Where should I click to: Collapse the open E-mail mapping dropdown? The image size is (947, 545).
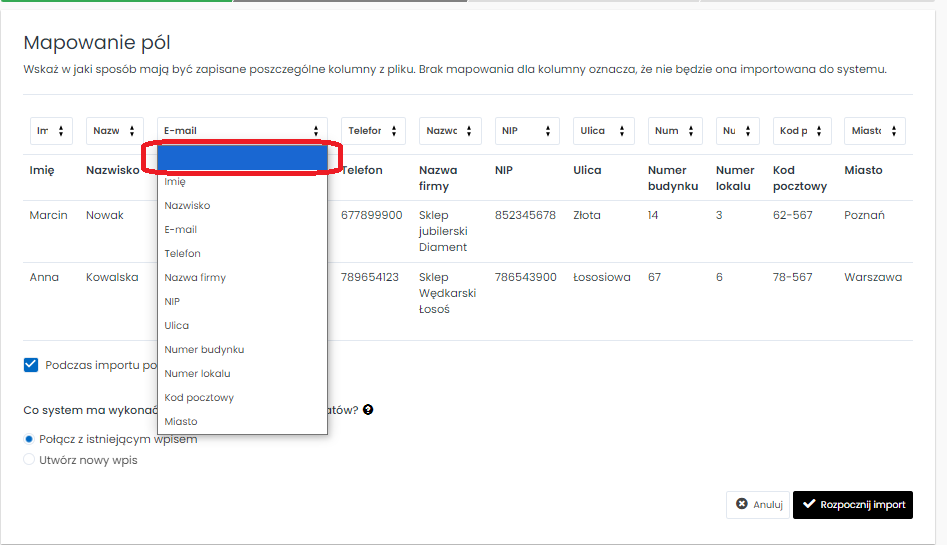242,131
